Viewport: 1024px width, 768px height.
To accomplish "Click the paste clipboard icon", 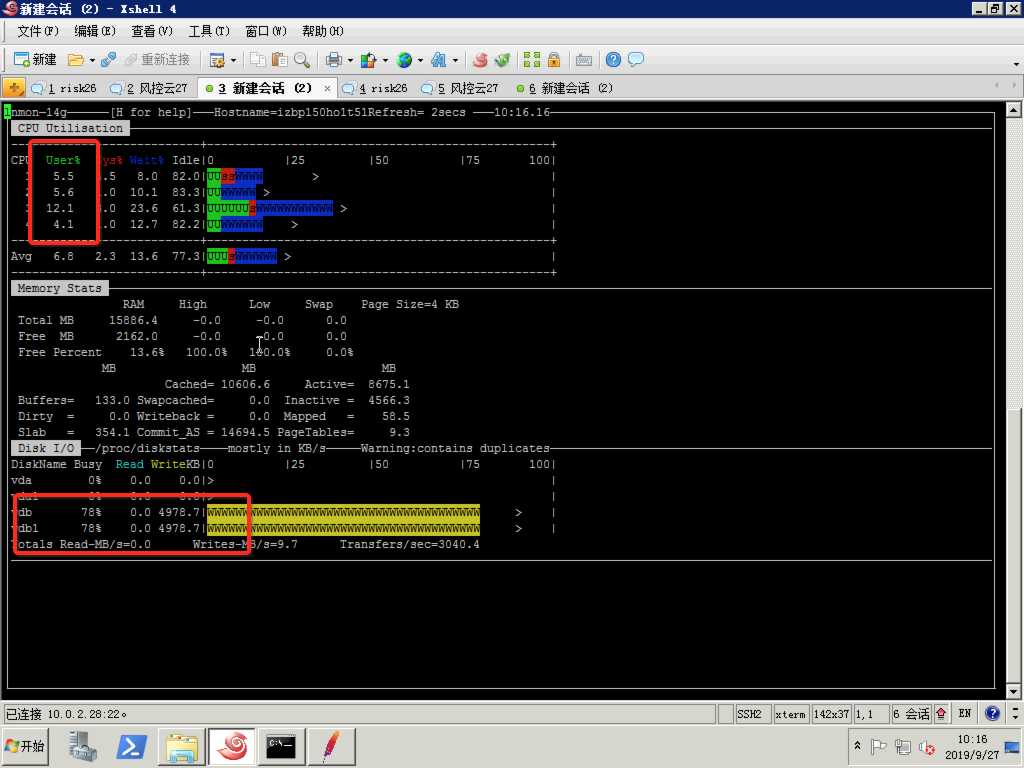I will (280, 60).
